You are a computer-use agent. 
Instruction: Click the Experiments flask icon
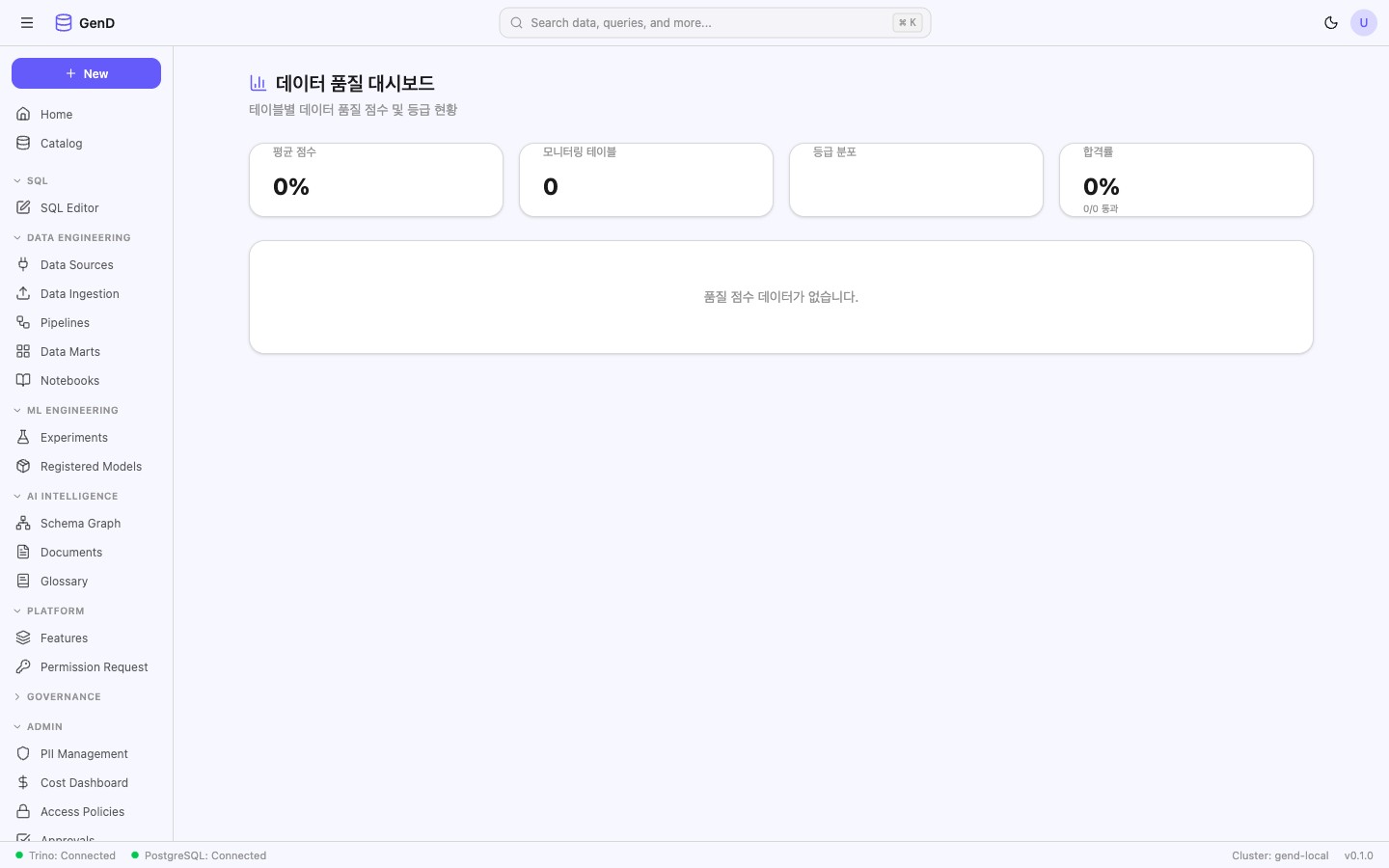[23, 437]
